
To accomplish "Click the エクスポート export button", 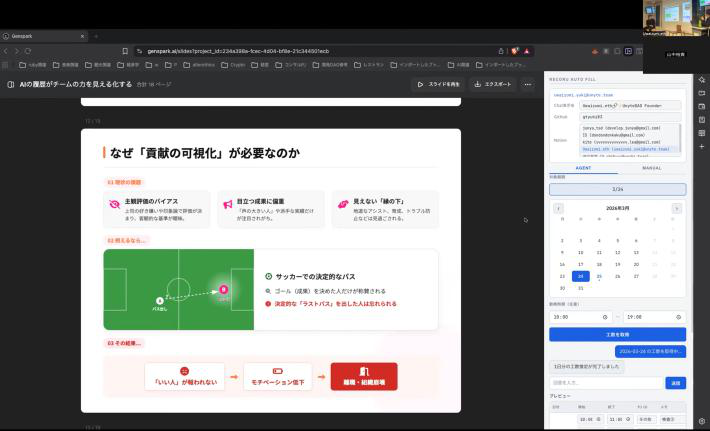I will pos(493,84).
